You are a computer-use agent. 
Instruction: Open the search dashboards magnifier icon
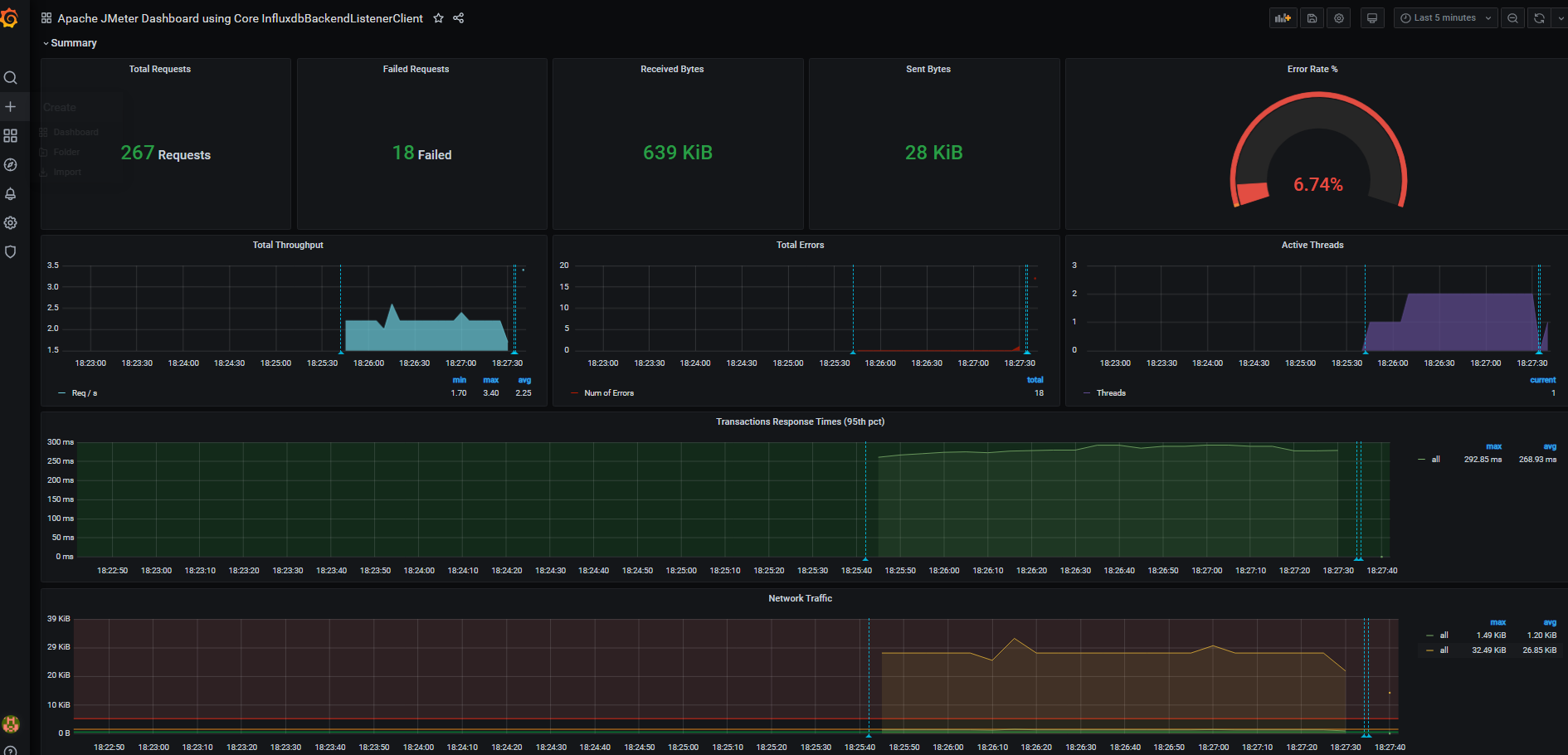(11, 78)
